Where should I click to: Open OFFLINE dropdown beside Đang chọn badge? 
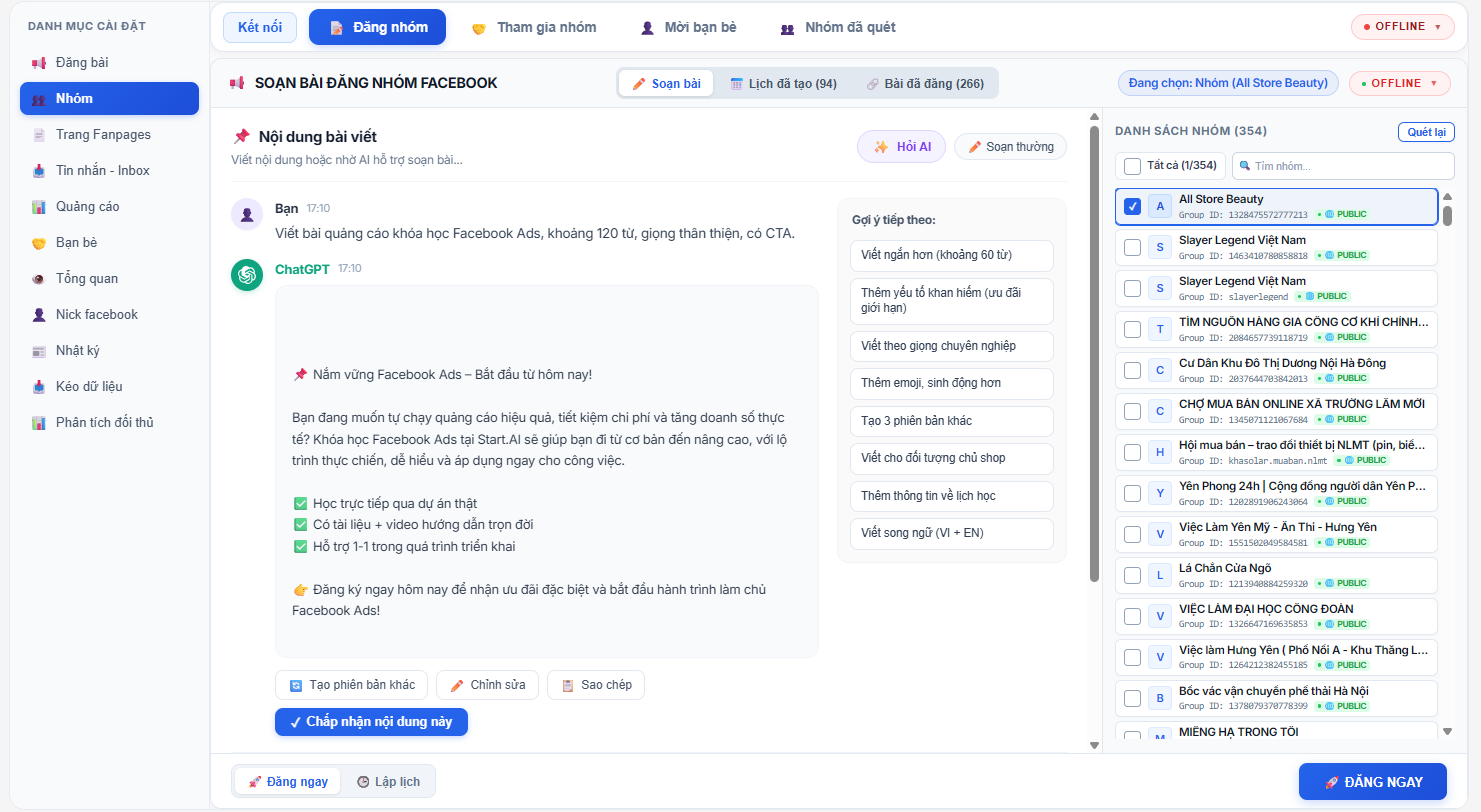point(1400,83)
